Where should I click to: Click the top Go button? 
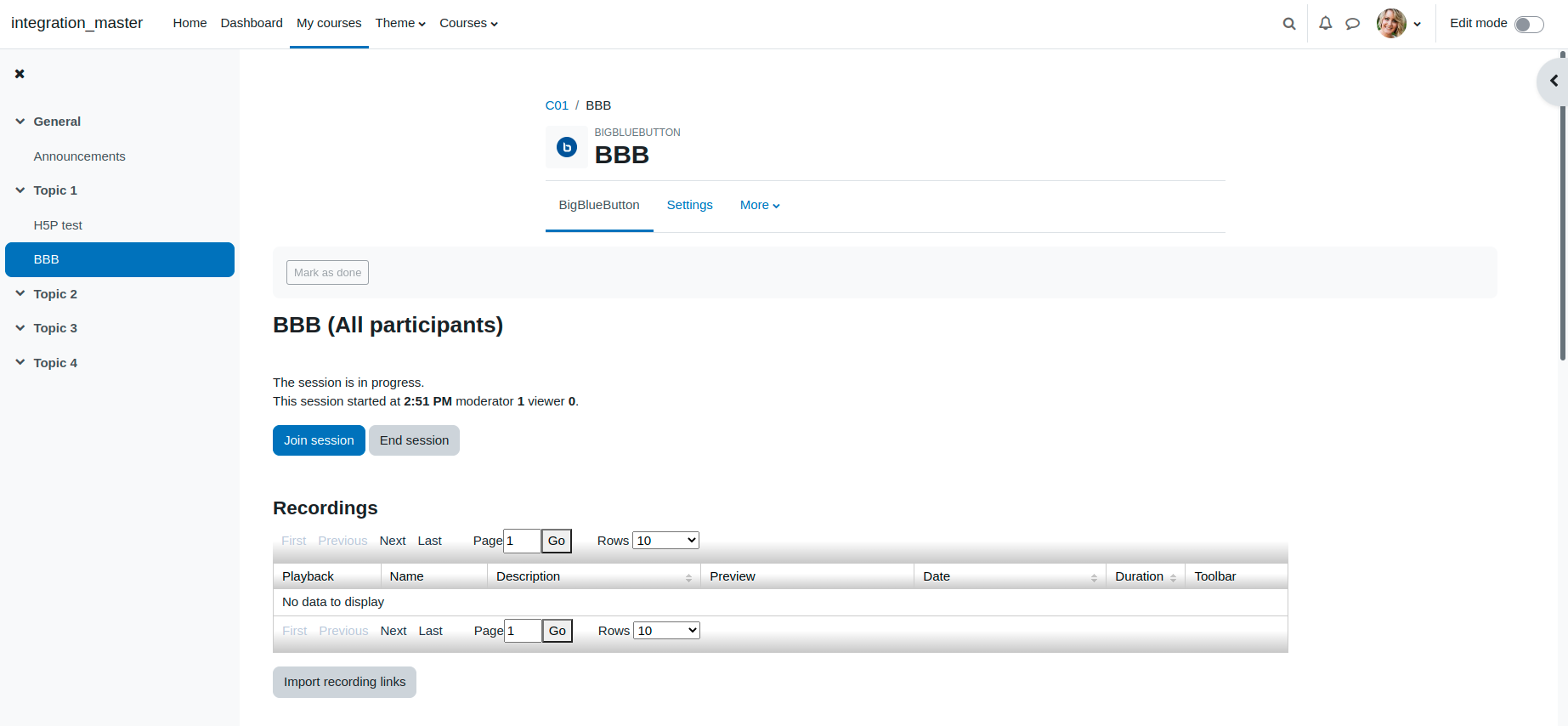pos(557,541)
